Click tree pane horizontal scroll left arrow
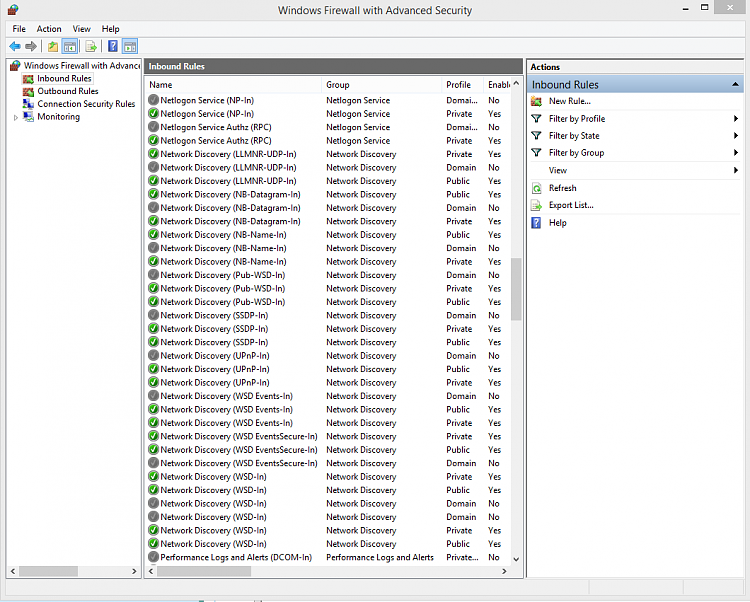This screenshot has width=750, height=602. (13, 571)
